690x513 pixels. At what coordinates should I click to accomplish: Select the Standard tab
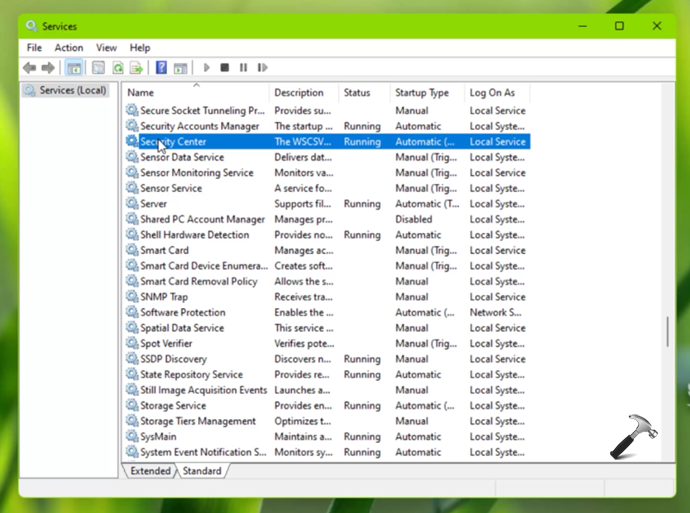[x=202, y=470]
